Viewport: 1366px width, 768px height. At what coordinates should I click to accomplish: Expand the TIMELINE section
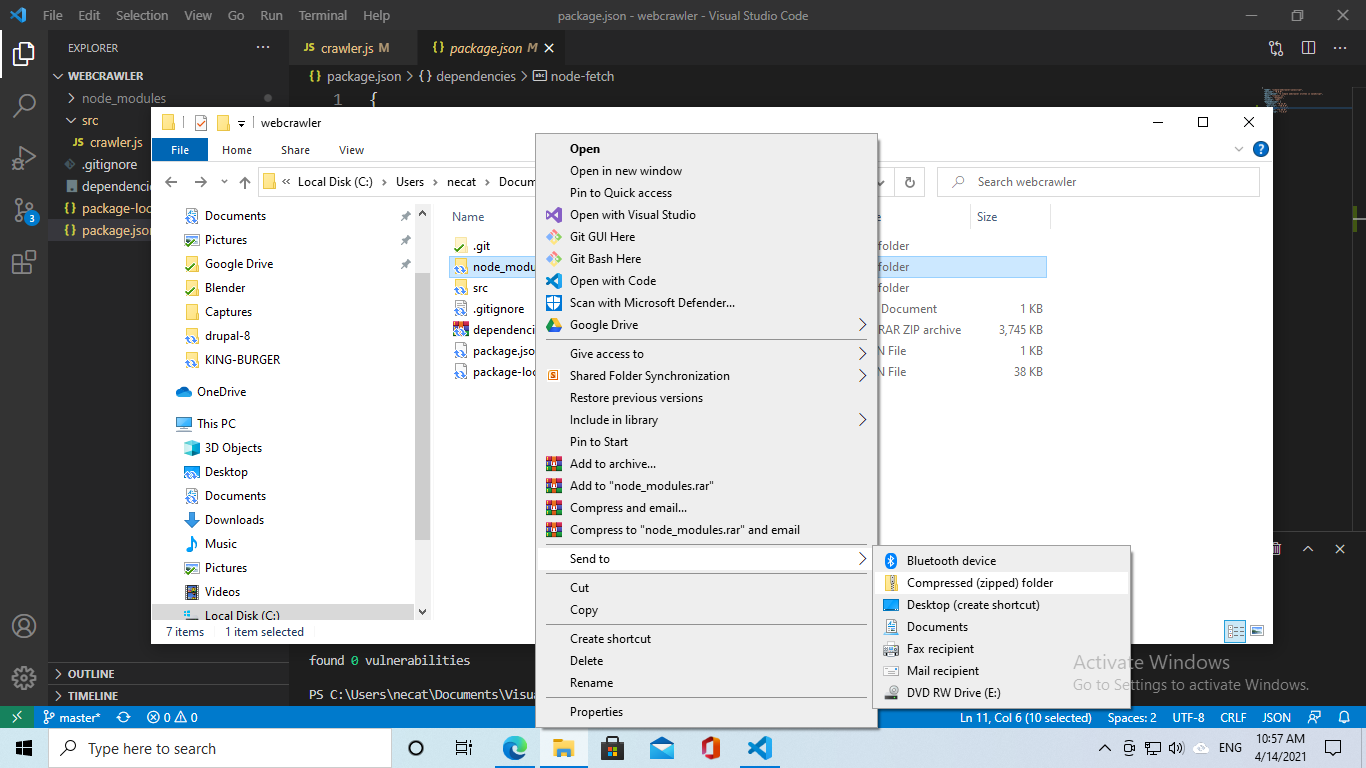(x=93, y=696)
